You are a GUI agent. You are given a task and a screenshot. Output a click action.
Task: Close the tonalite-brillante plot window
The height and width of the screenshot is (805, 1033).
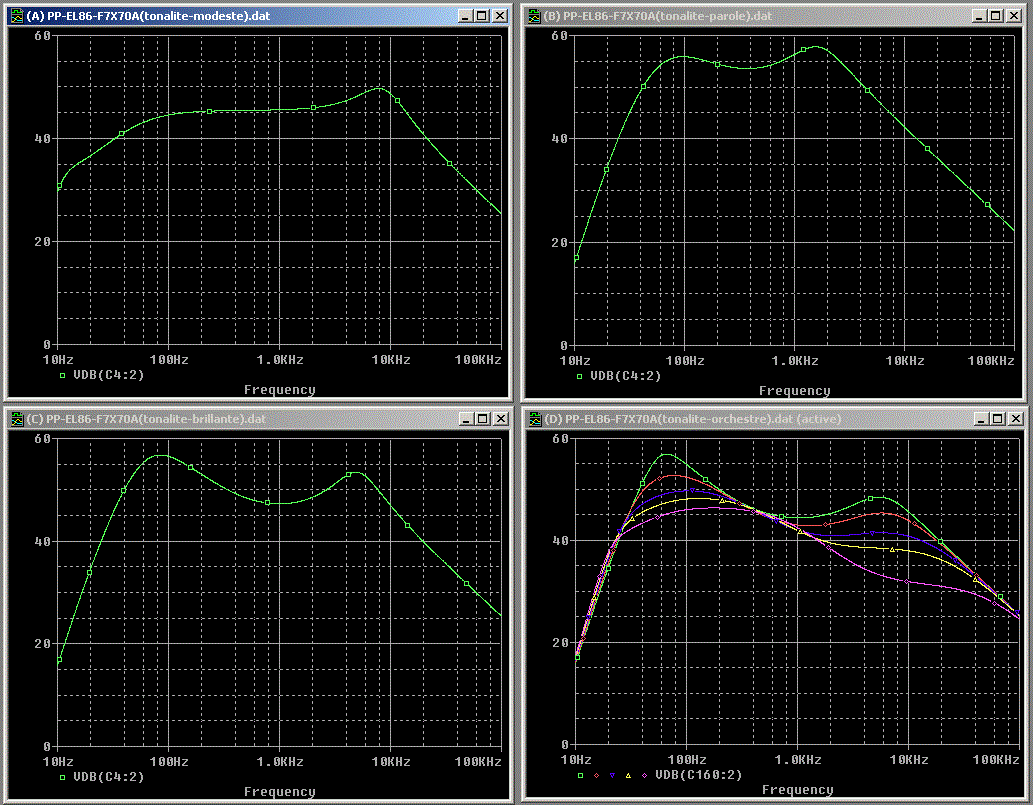point(501,419)
